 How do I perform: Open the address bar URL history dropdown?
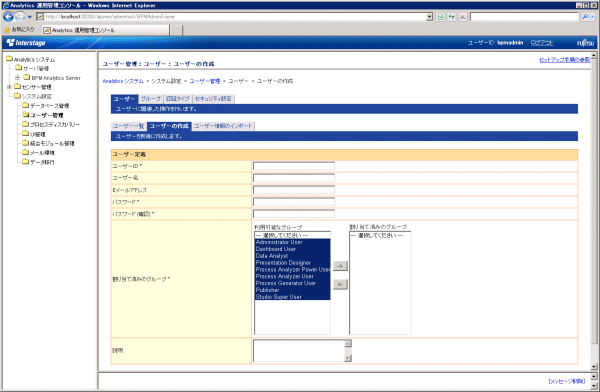[429, 17]
